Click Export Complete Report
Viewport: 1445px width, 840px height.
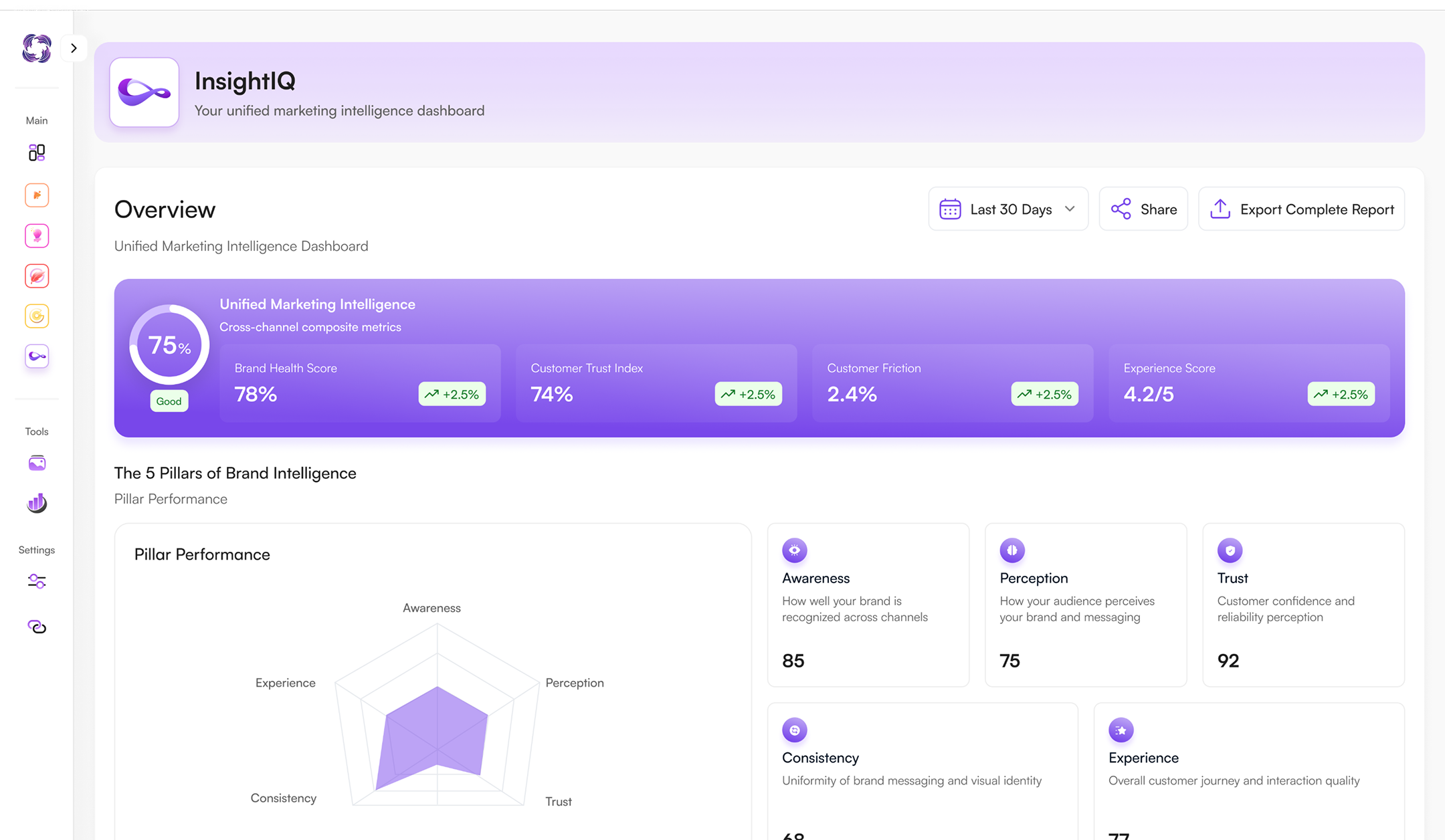pyautogui.click(x=1300, y=209)
